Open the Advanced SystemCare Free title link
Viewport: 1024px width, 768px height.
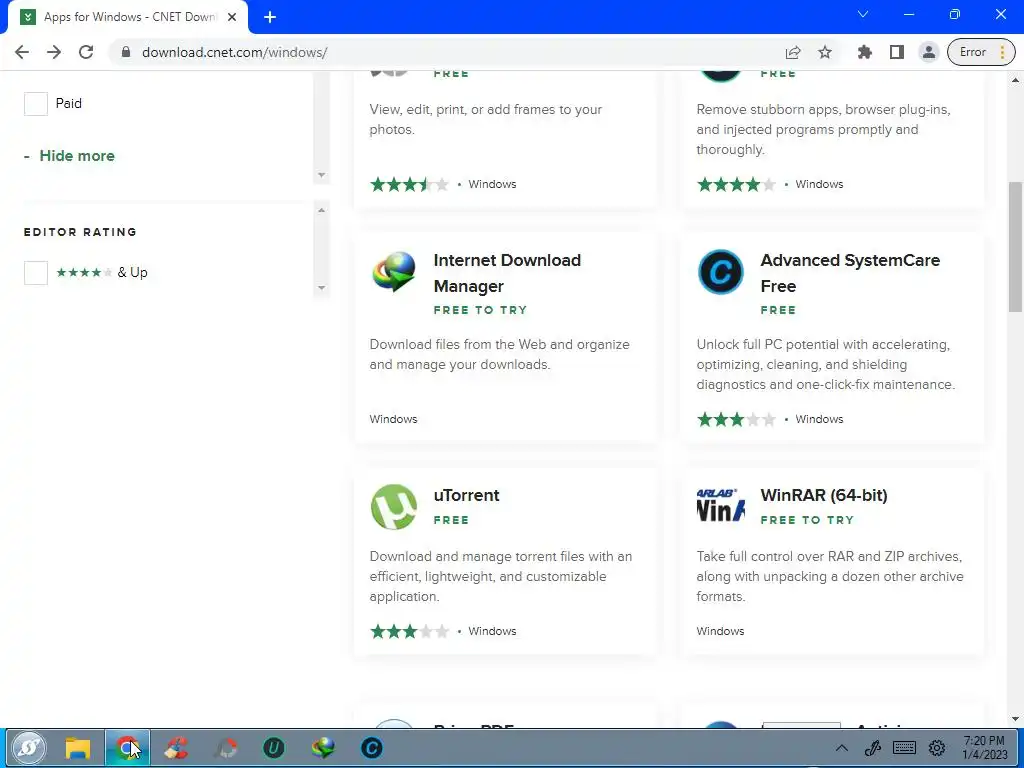(850, 273)
